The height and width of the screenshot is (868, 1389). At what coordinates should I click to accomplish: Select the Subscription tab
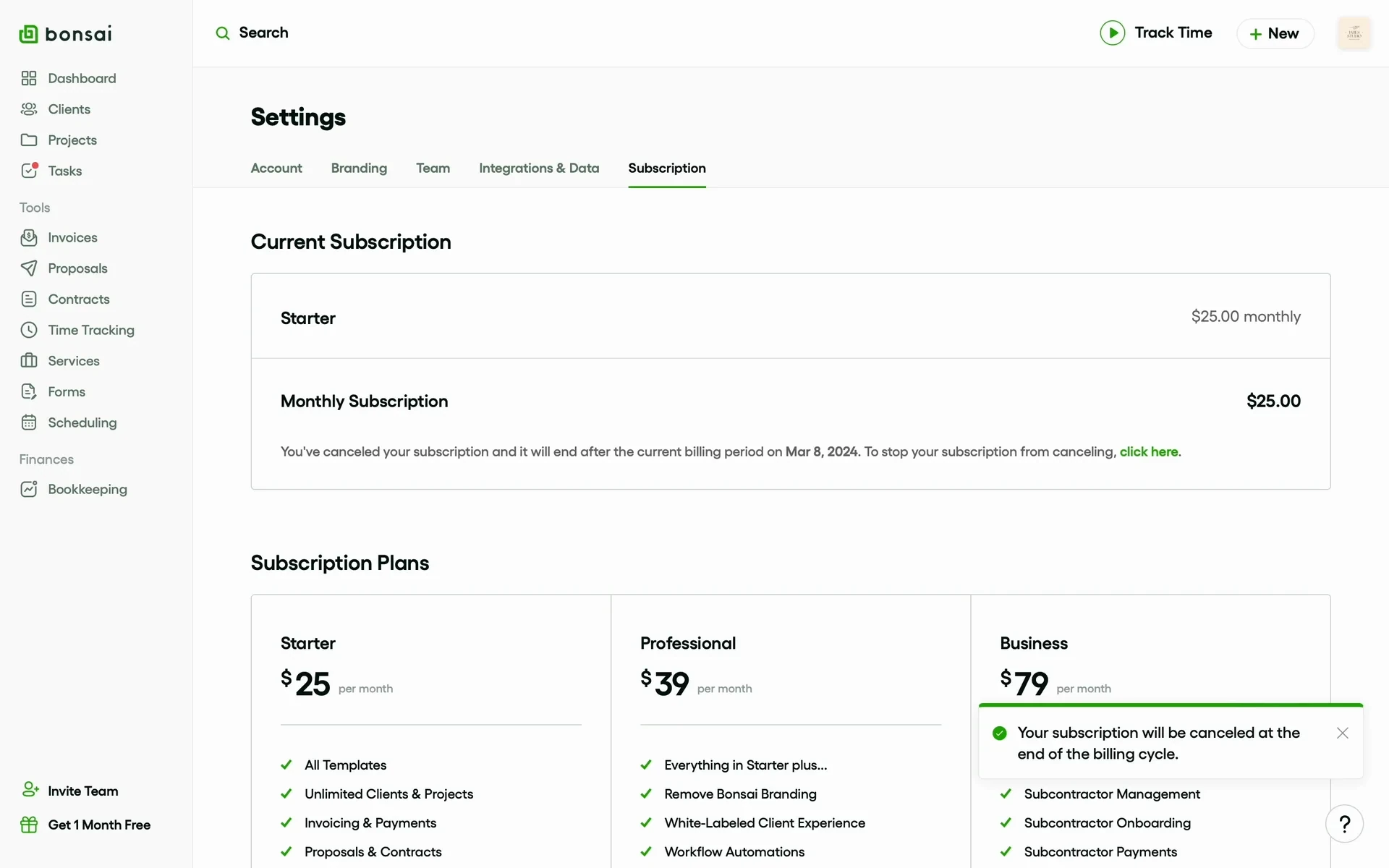[667, 168]
